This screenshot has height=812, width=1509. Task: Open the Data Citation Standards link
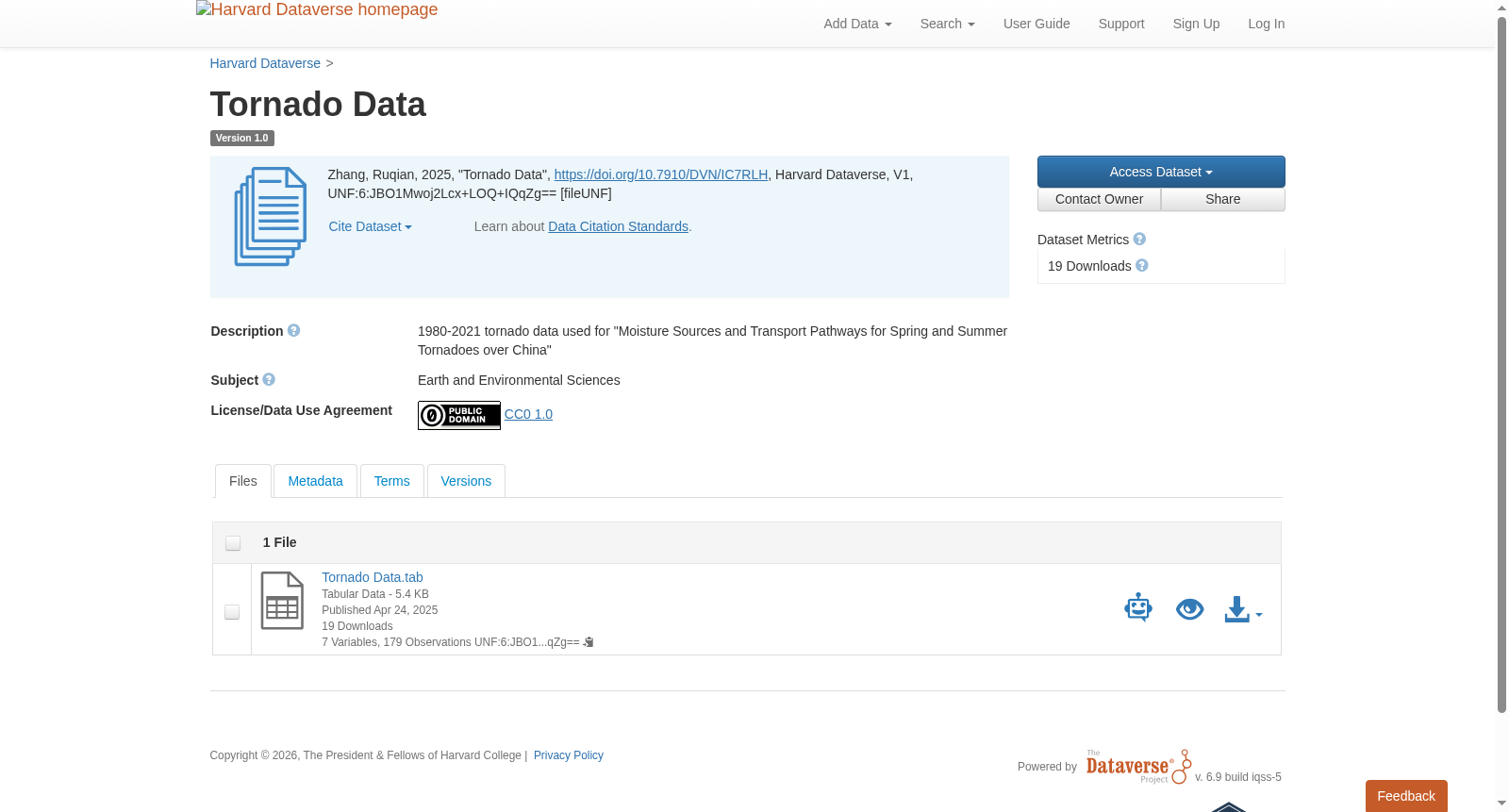click(x=619, y=226)
